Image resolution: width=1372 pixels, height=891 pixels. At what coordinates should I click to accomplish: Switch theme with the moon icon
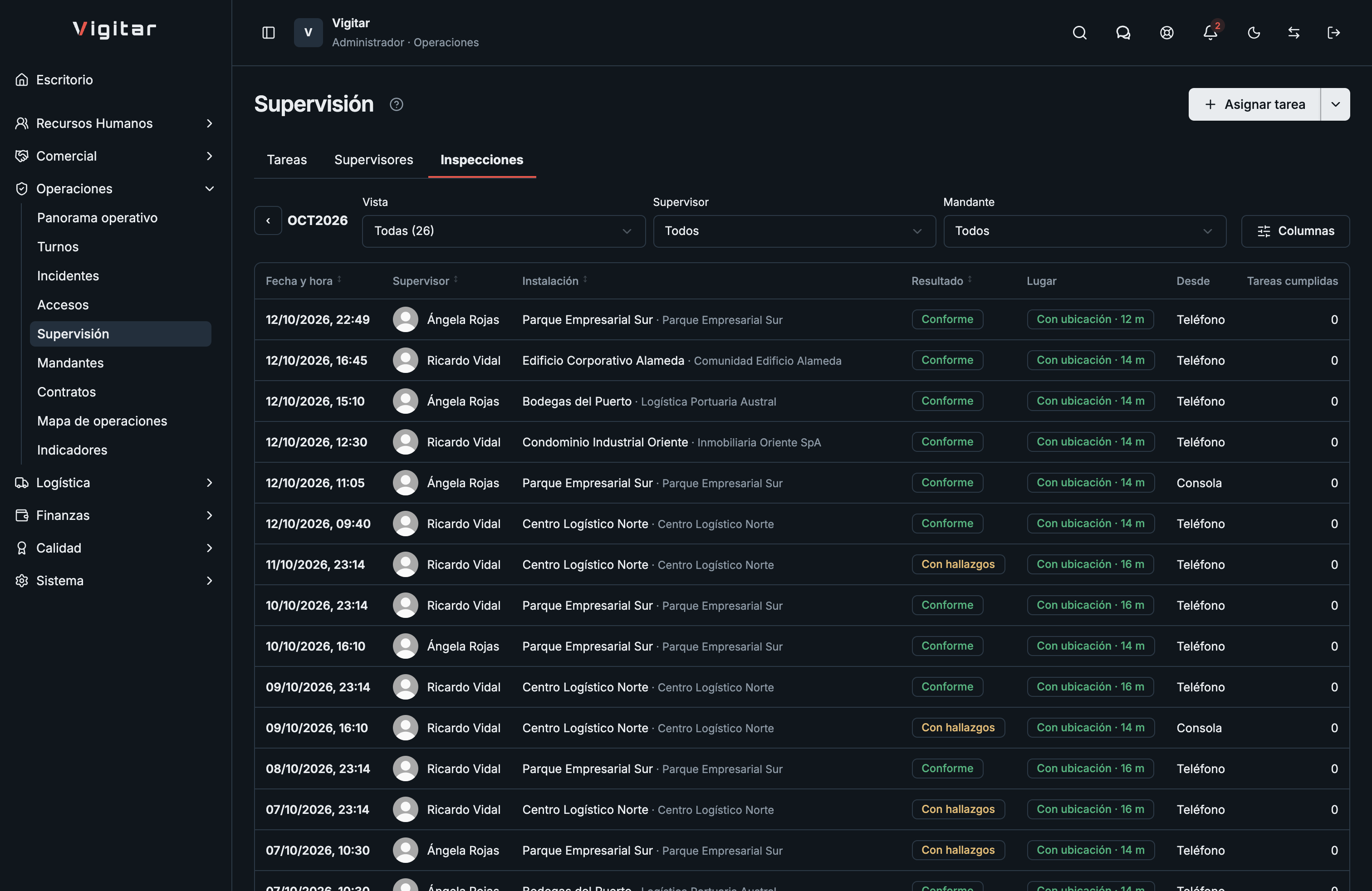click(1254, 33)
